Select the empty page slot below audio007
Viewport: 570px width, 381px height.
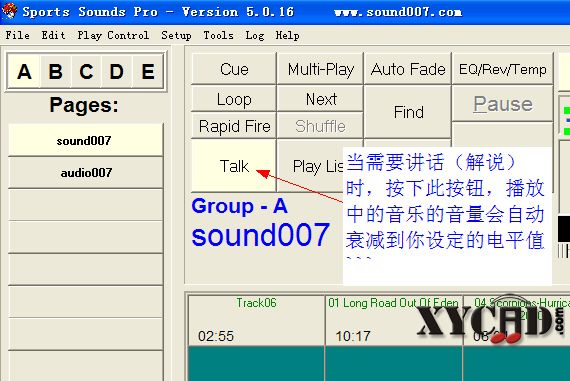pos(85,205)
